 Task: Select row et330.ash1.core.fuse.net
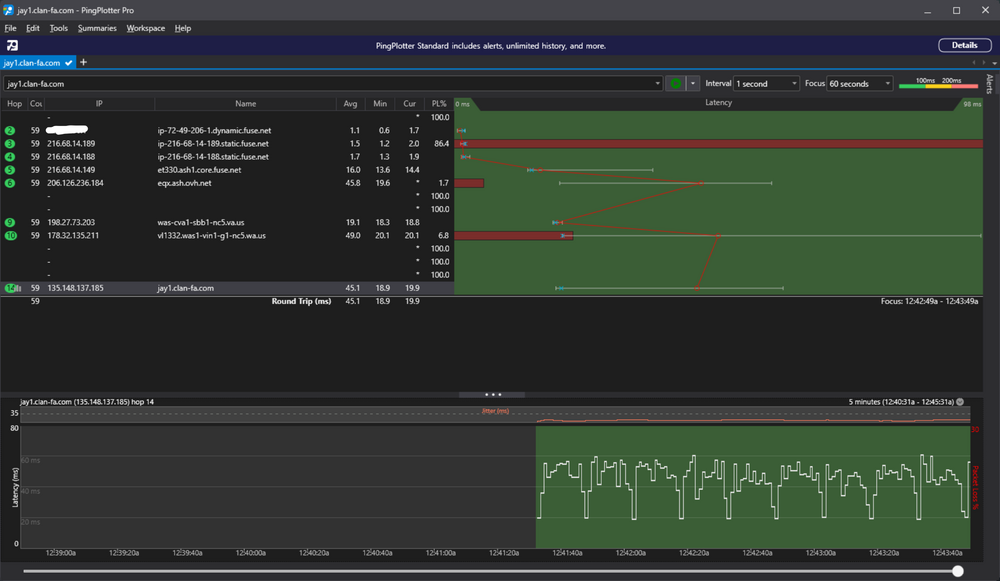click(227, 170)
